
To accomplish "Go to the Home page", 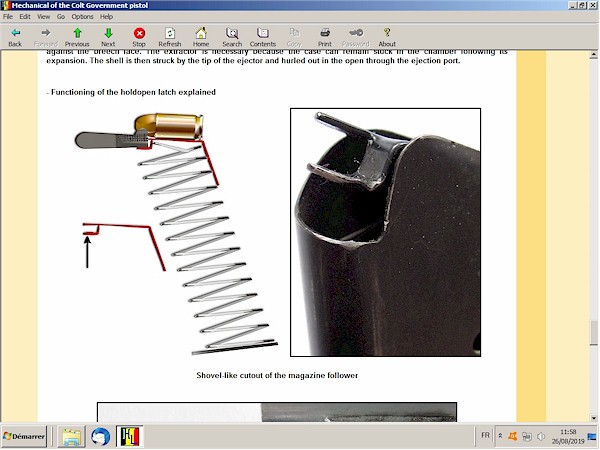I will [x=201, y=37].
